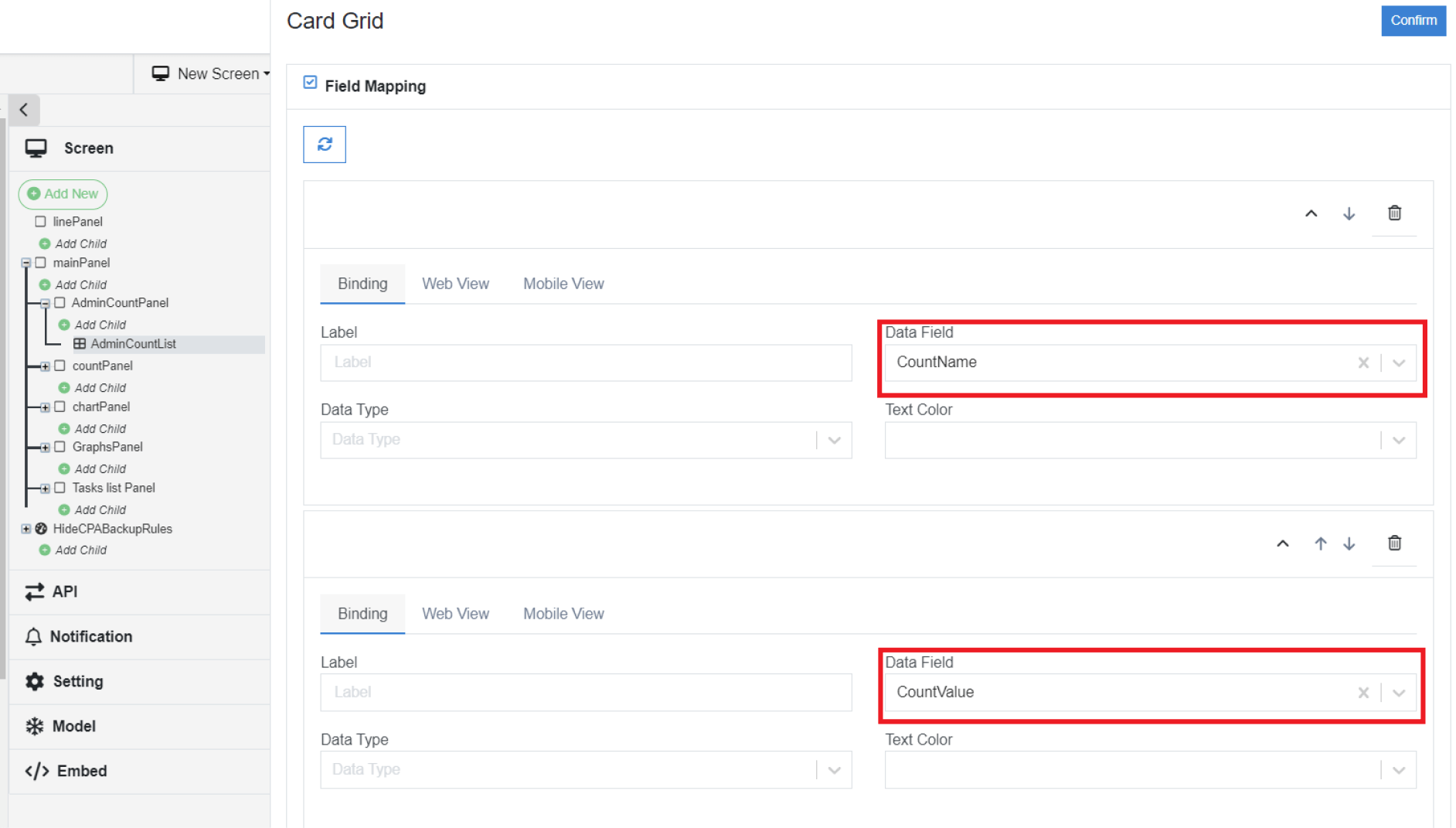
Task: Move the CountValue mapping card up
Action: 1320,544
